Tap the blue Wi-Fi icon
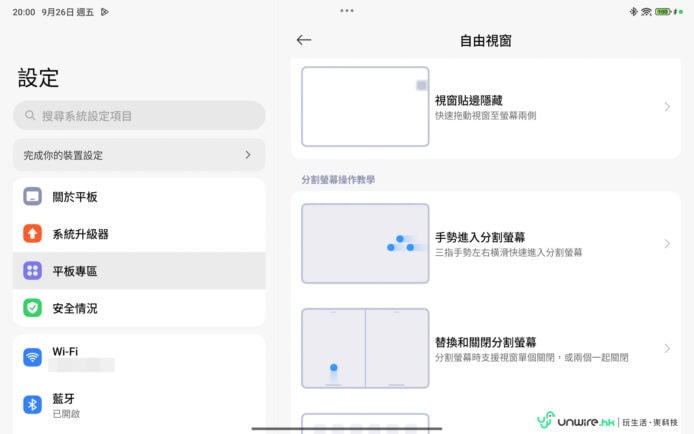Screen dimensions: 694x434 pos(33,357)
